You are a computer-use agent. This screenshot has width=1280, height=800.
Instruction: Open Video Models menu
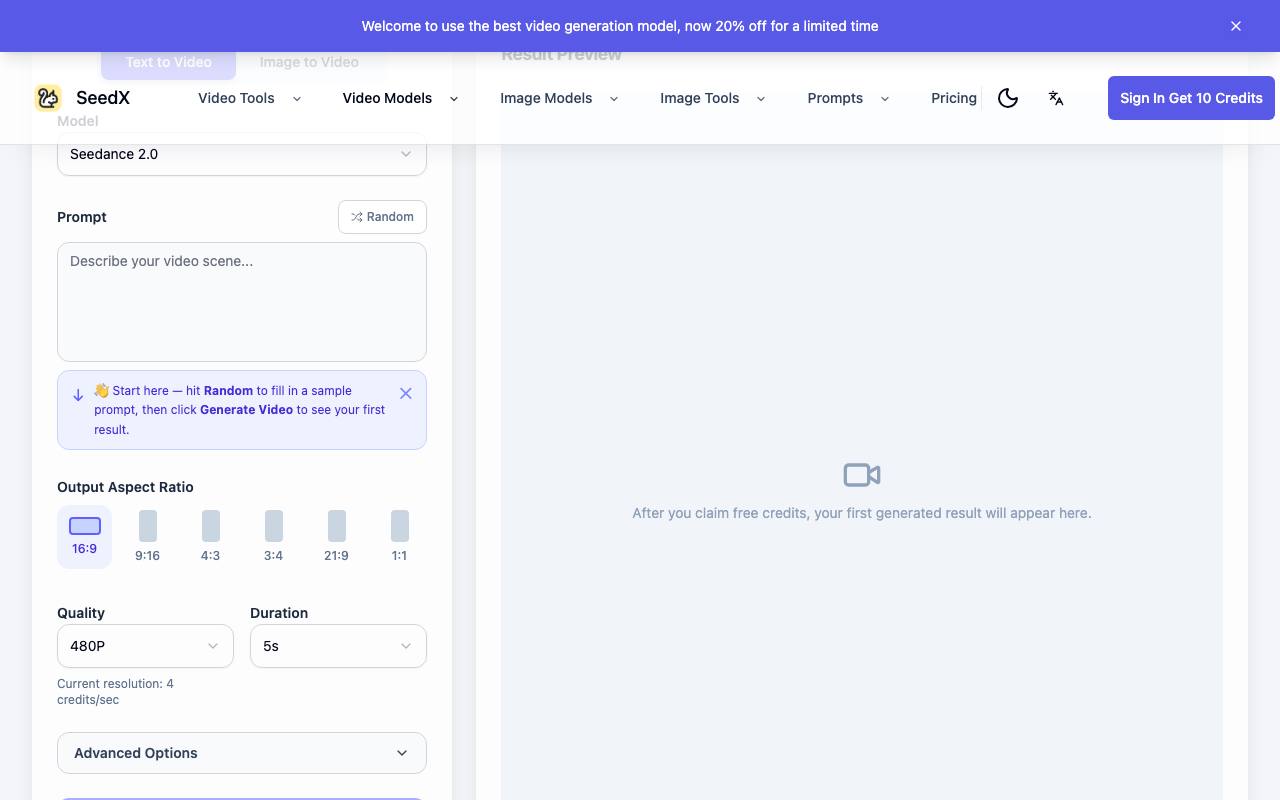tap(400, 98)
